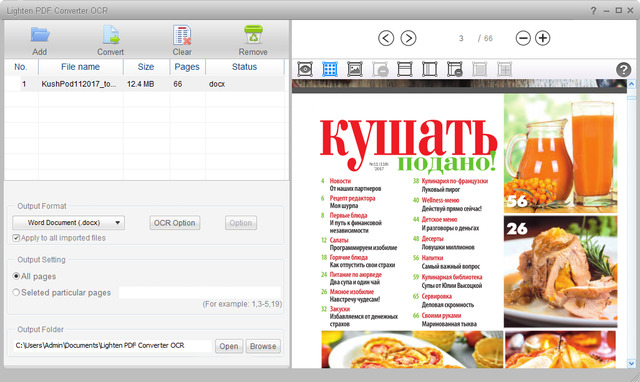The height and width of the screenshot is (382, 640).
Task: Go to the previous preview page
Action: 386,38
